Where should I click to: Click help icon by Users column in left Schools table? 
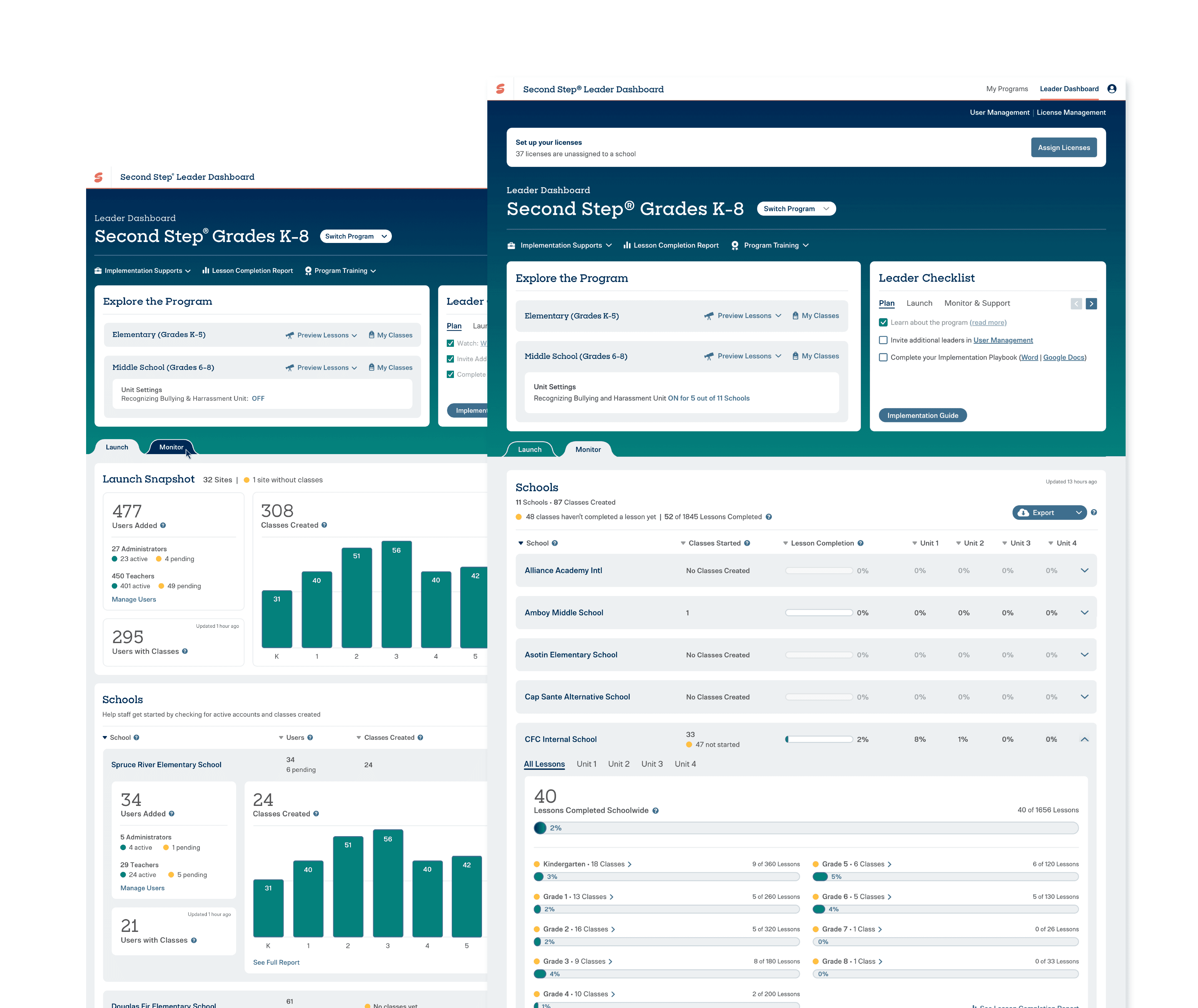[310, 738]
